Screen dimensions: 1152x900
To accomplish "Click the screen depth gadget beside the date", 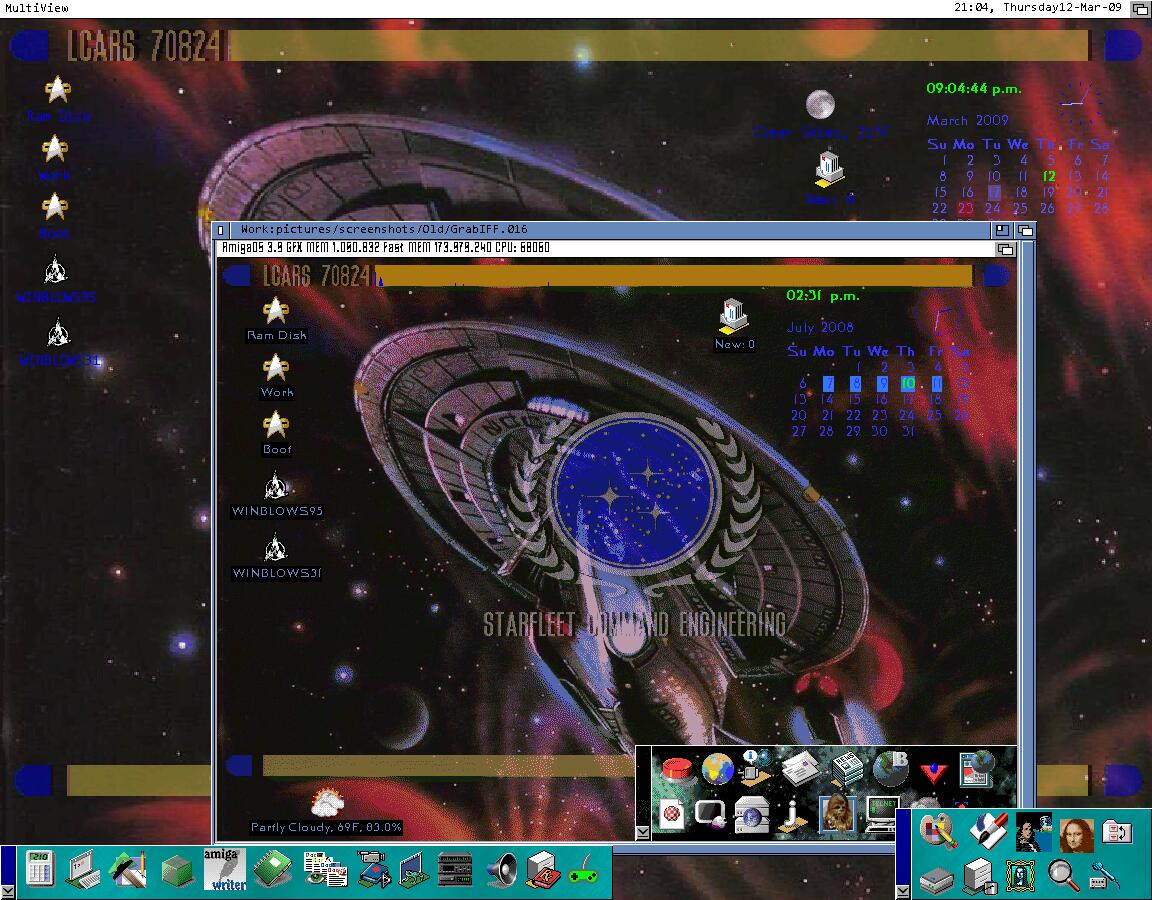I will pos(1140,8).
